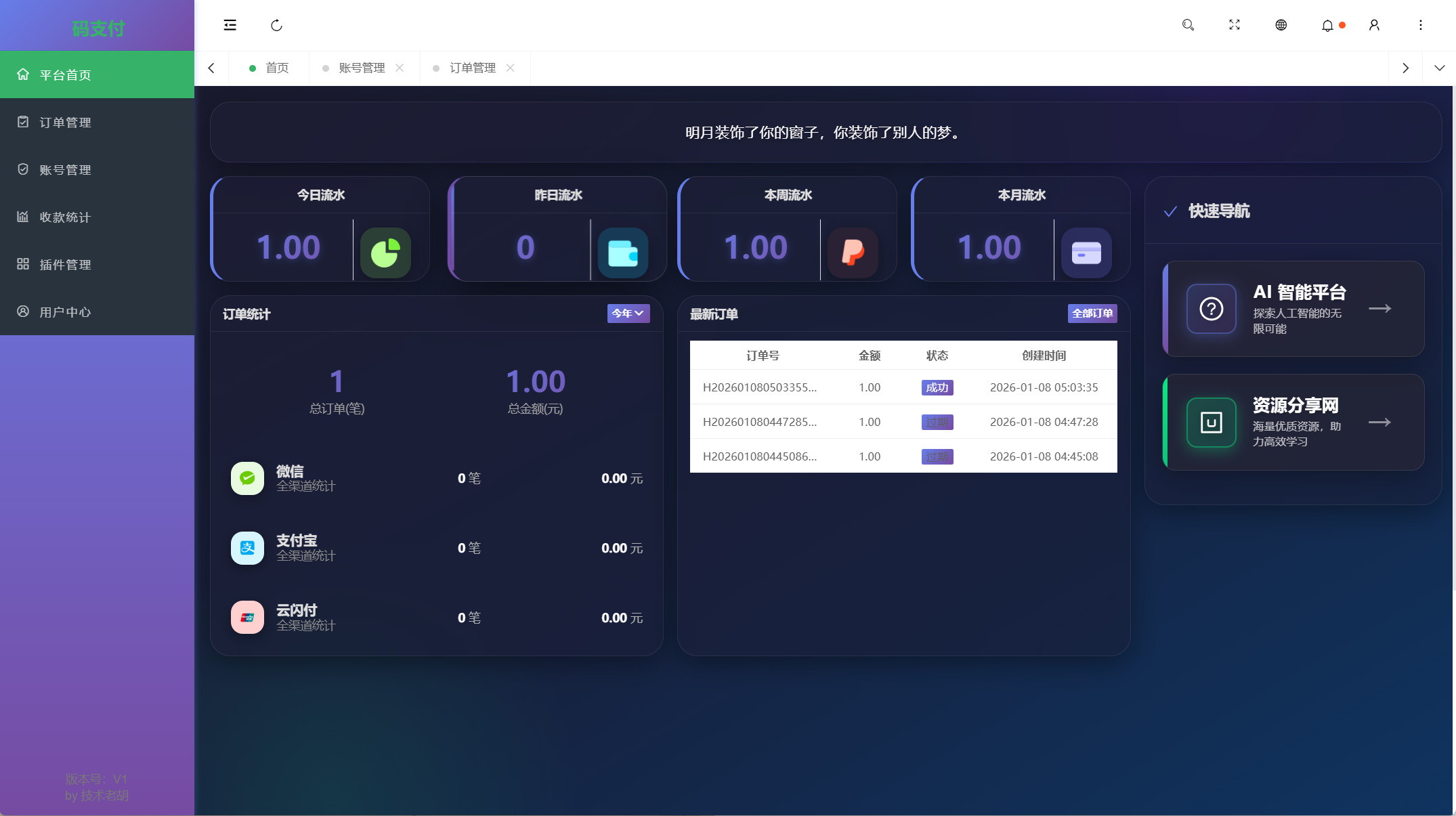Image resolution: width=1456 pixels, height=816 pixels.
Task: Close the 订单管理 tab
Action: click(511, 68)
